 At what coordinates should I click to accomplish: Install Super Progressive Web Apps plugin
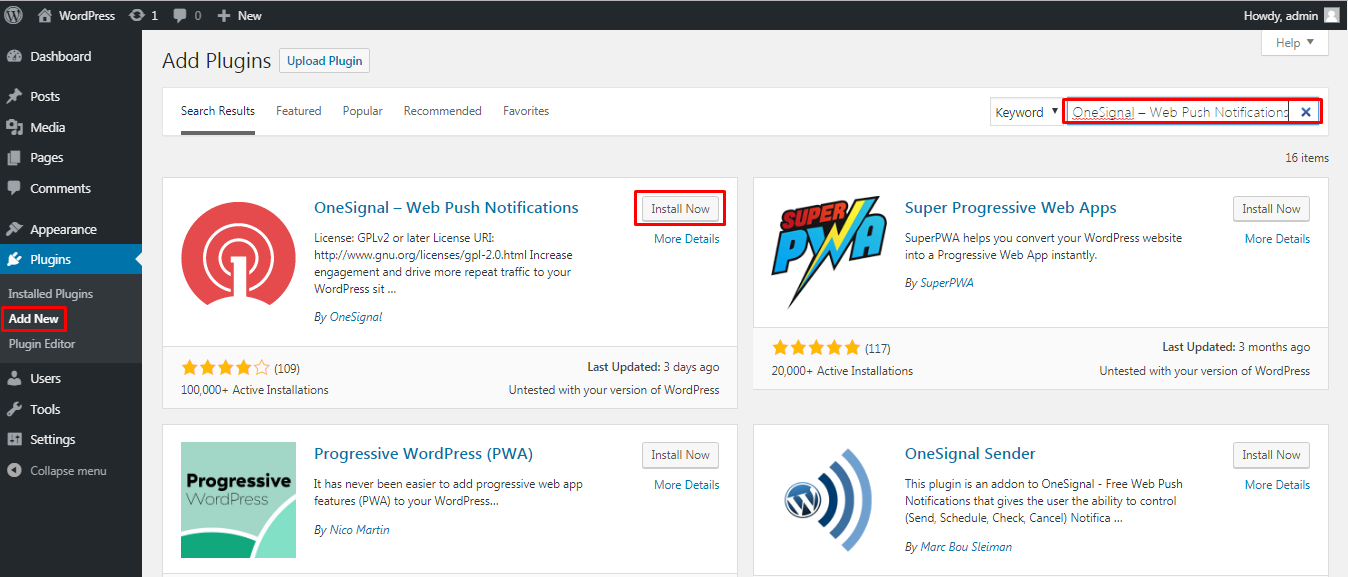1271,208
